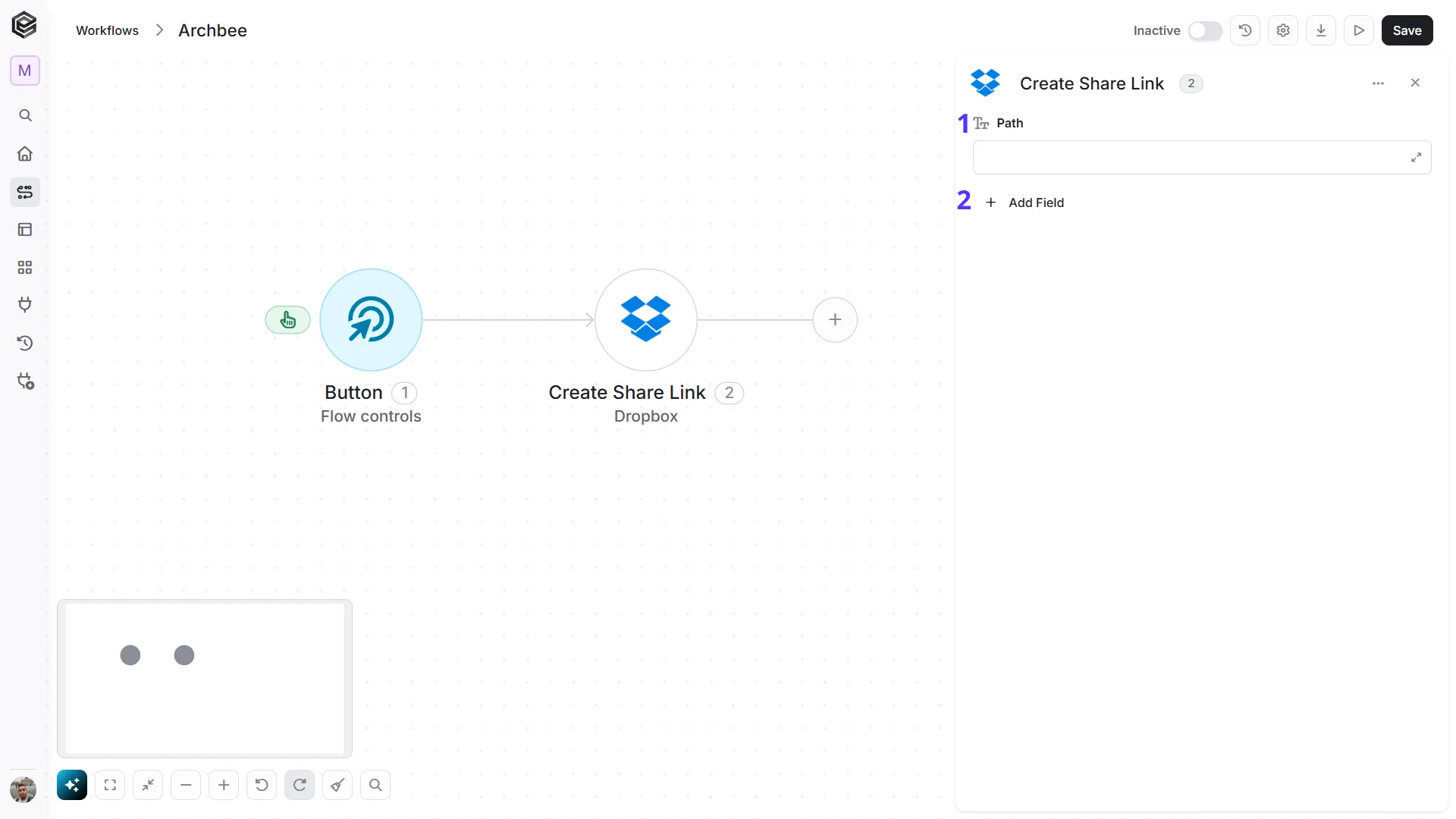This screenshot has width=1456, height=819.
Task: Open execution history in the sidebar
Action: coord(25,343)
